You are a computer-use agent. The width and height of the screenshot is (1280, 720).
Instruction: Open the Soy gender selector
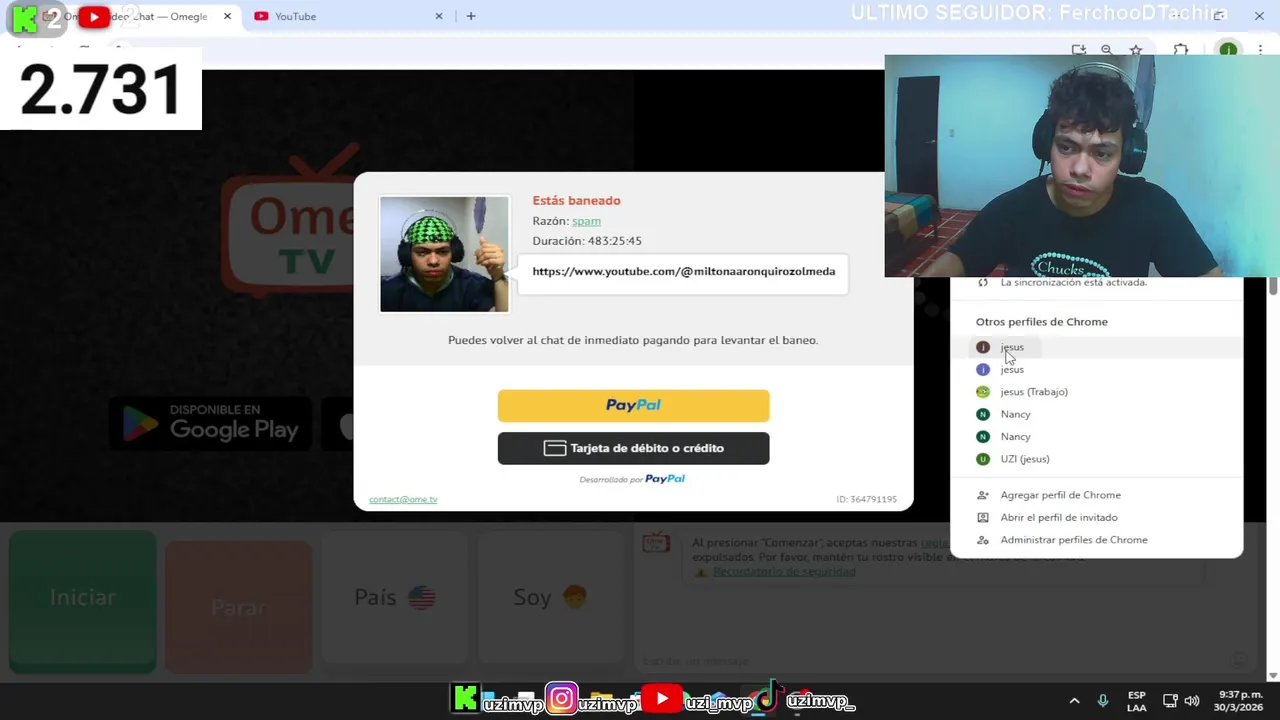[x=551, y=597]
